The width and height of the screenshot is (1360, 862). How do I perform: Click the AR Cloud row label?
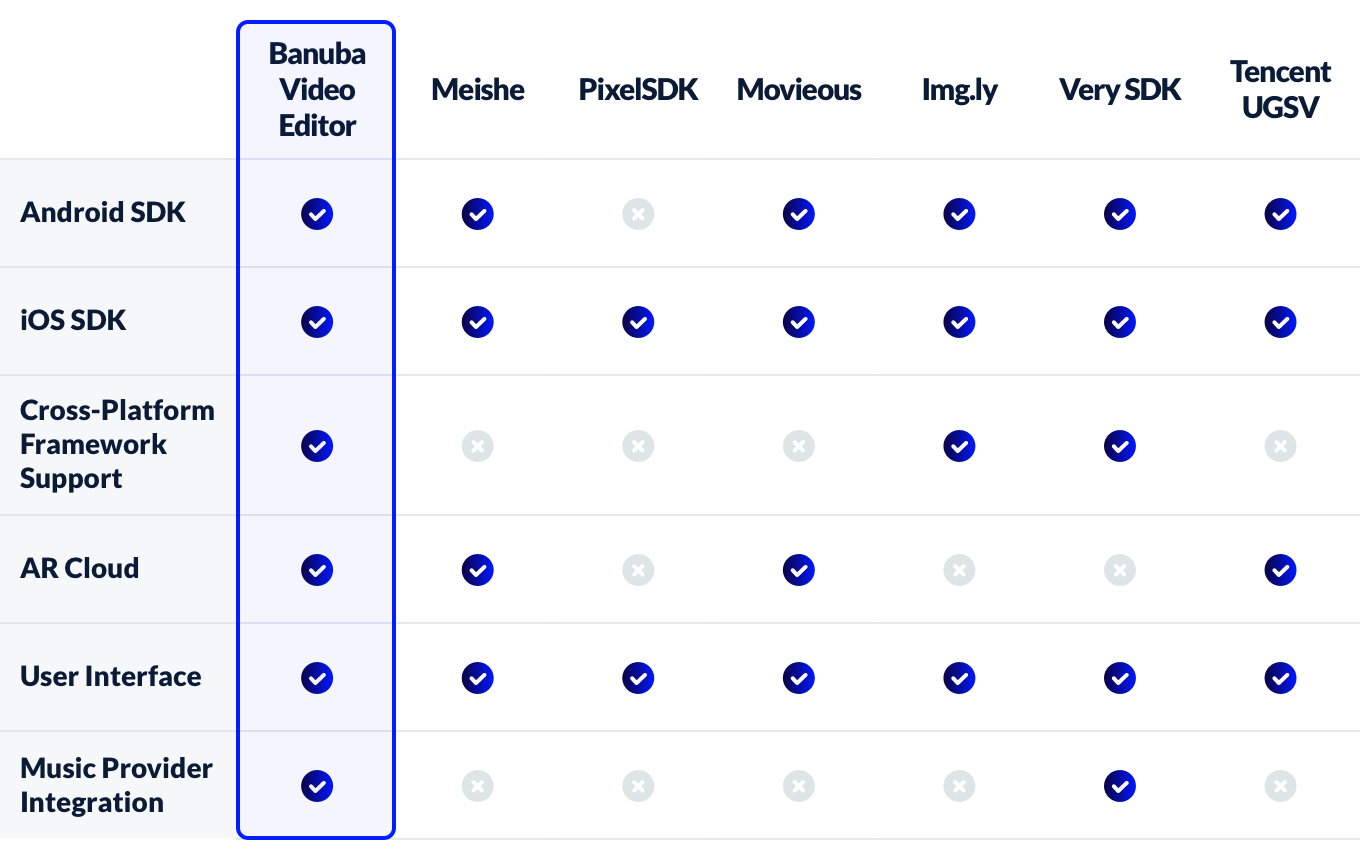coord(80,568)
